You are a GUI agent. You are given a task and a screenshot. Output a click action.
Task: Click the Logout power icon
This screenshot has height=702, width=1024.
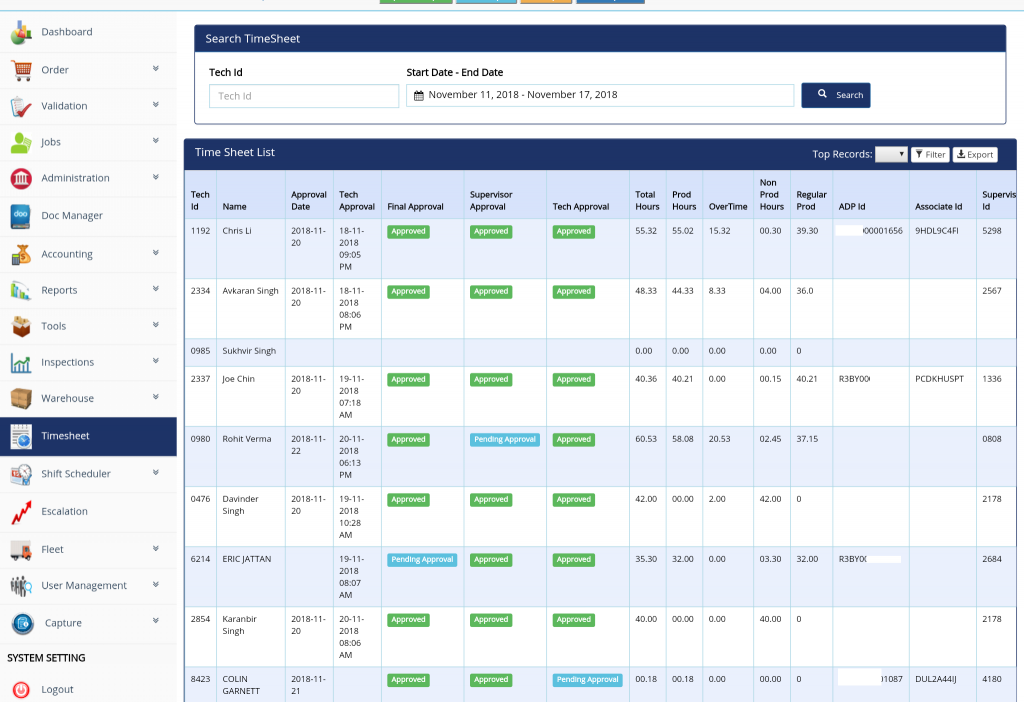click(x=20, y=688)
